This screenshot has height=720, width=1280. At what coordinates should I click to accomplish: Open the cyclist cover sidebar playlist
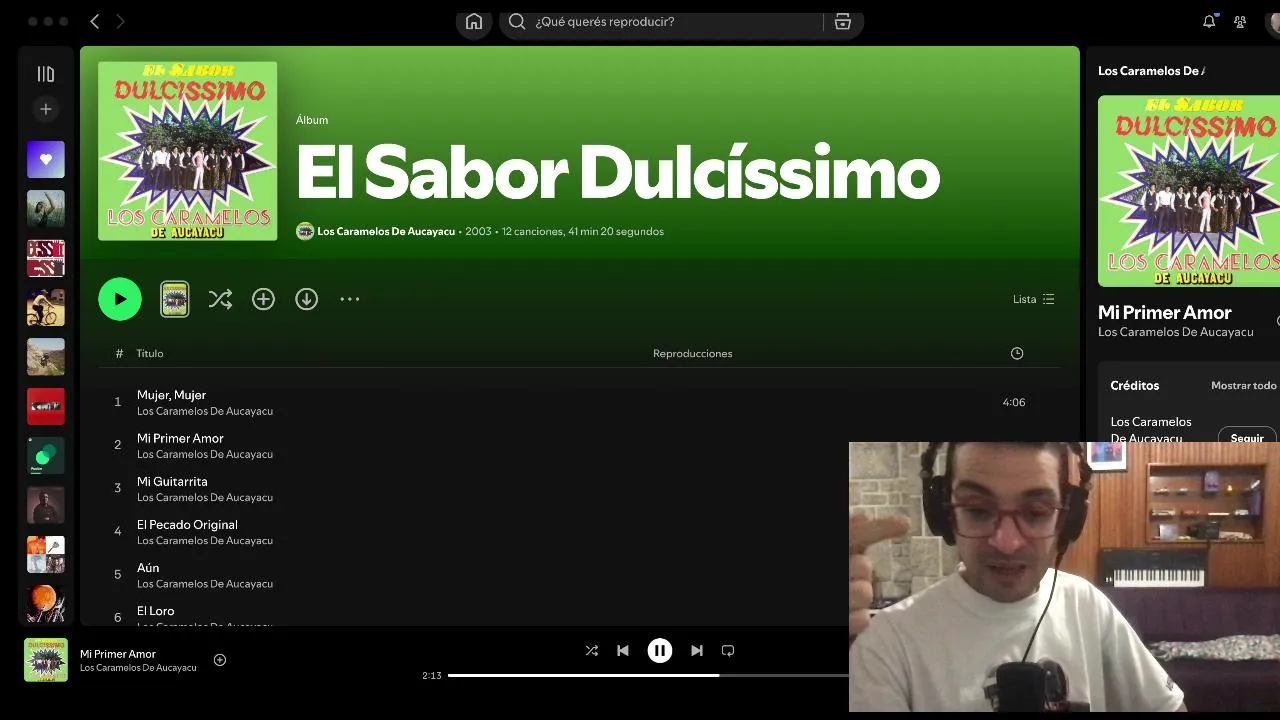(46, 308)
